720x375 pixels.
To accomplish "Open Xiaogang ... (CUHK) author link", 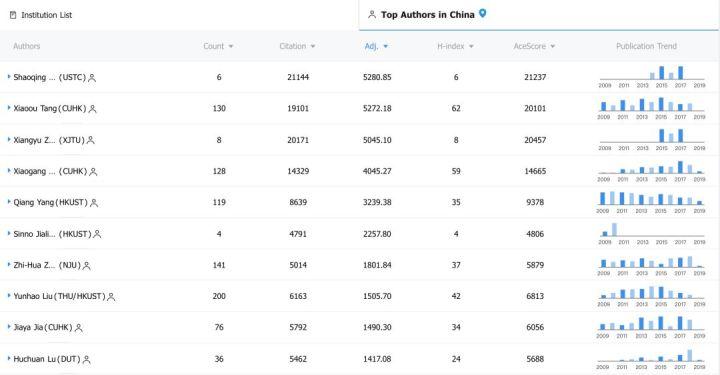I will point(50,171).
